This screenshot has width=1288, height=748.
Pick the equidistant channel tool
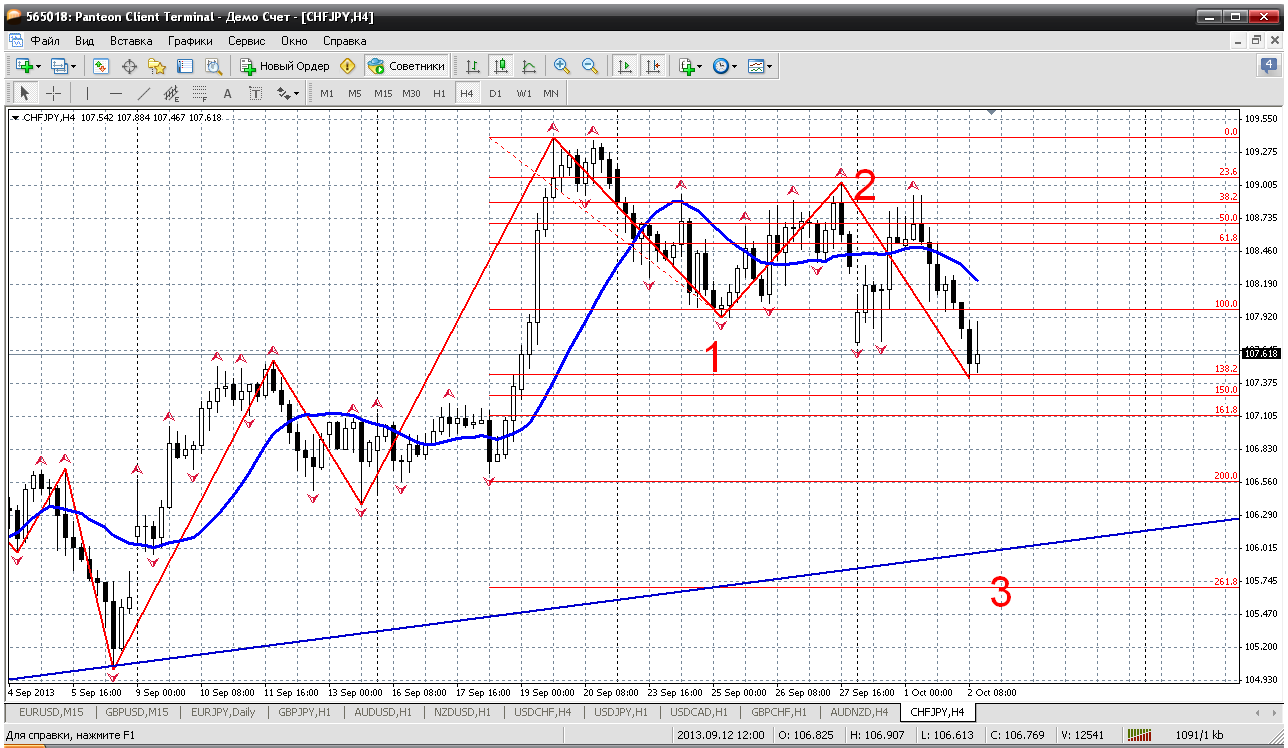[x=172, y=93]
